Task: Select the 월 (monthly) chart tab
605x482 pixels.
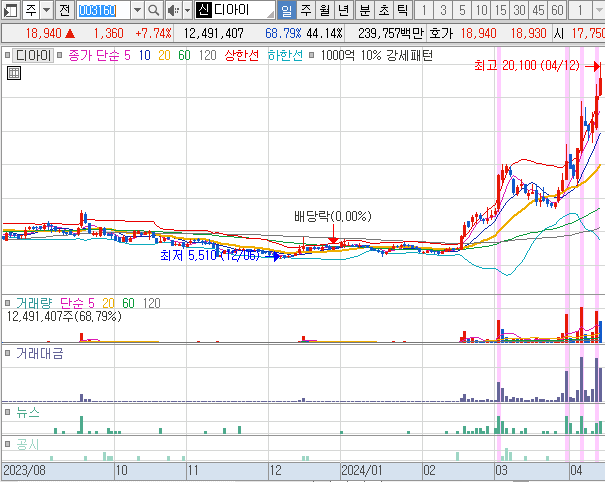Action: click(x=325, y=10)
